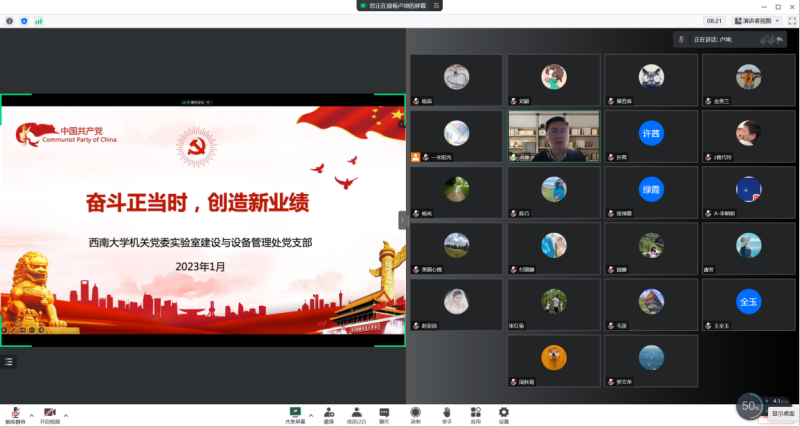Image resolution: width=800 pixels, height=427 pixels.
Task: Click the meeting info icon at top left
Action: click(x=9, y=21)
